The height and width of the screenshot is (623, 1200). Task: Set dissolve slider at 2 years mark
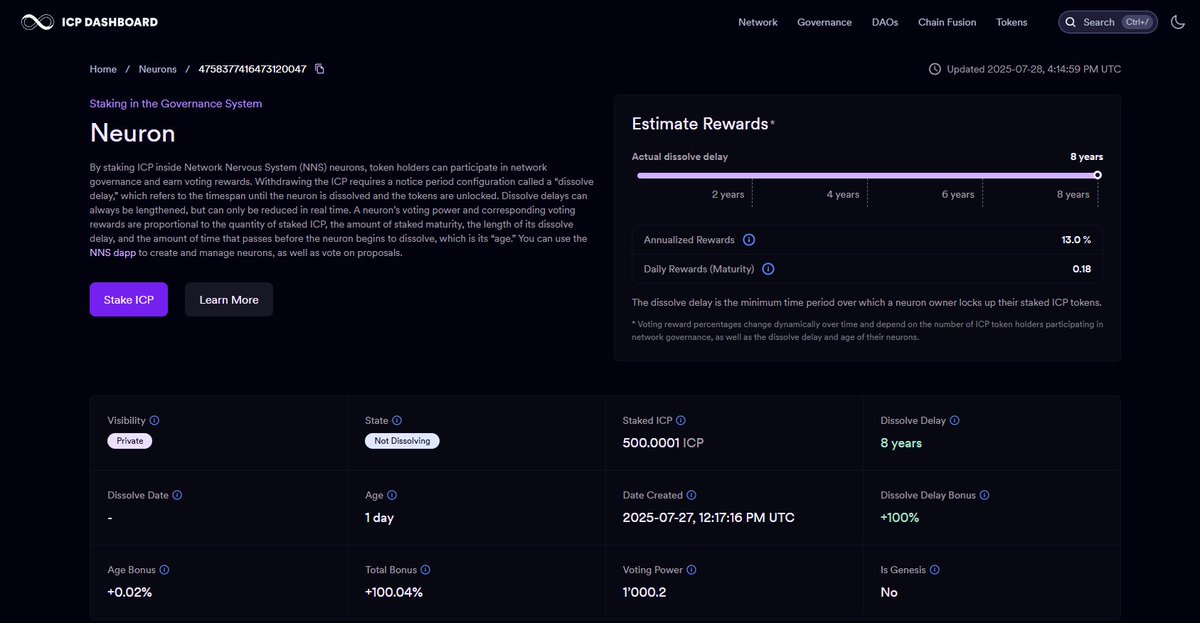click(x=752, y=175)
